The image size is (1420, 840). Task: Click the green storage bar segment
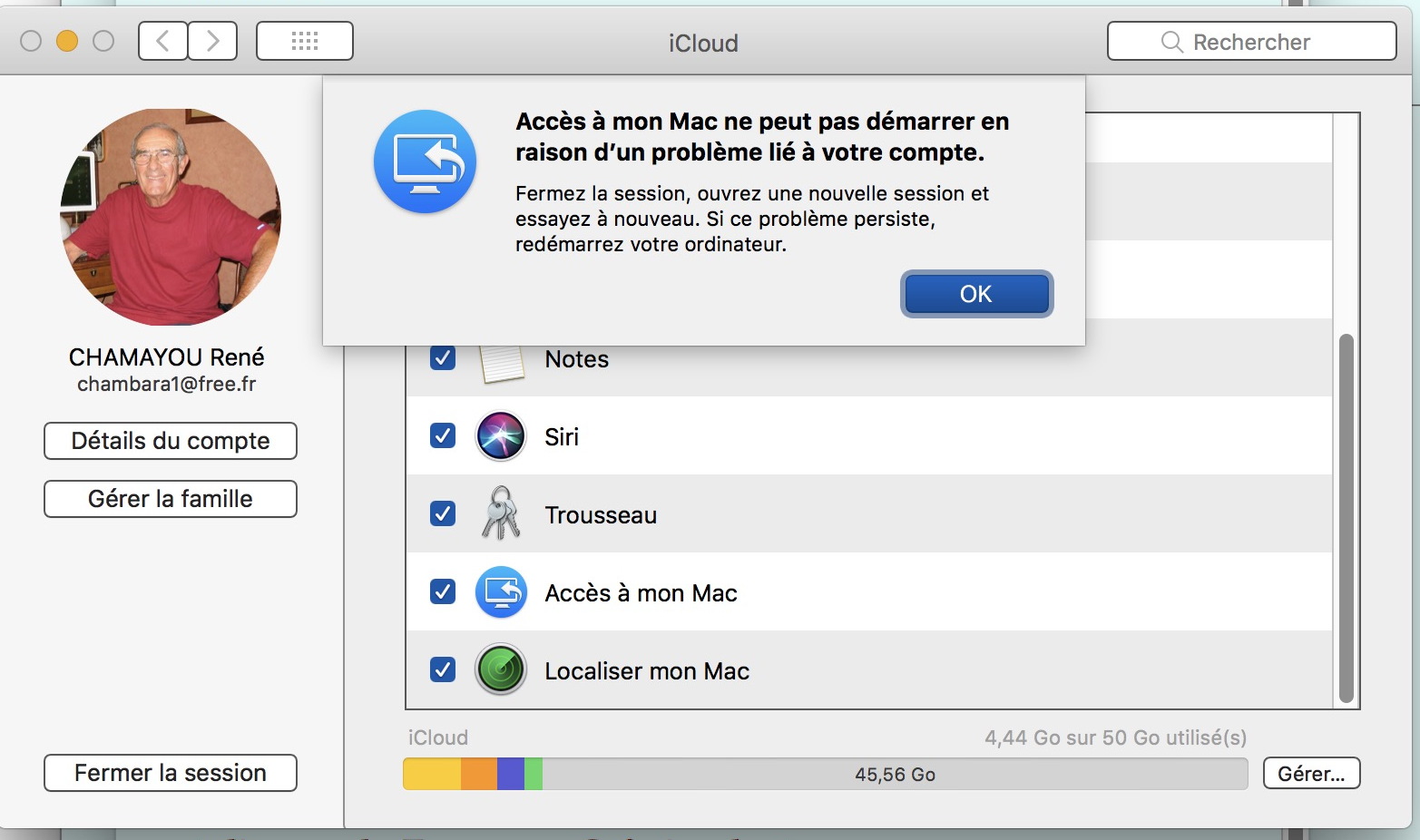tap(534, 774)
